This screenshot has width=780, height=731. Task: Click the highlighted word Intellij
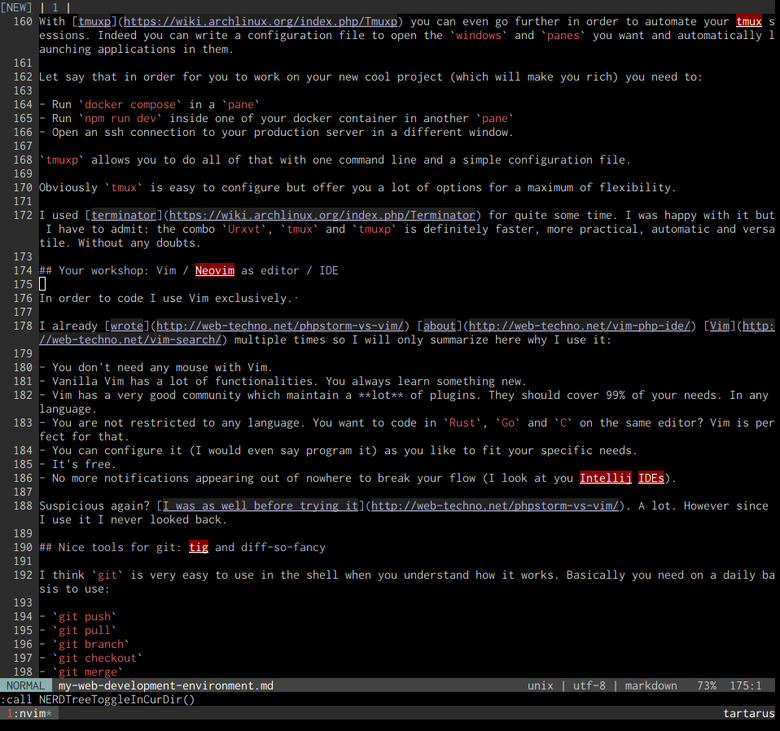pyautogui.click(x=605, y=478)
